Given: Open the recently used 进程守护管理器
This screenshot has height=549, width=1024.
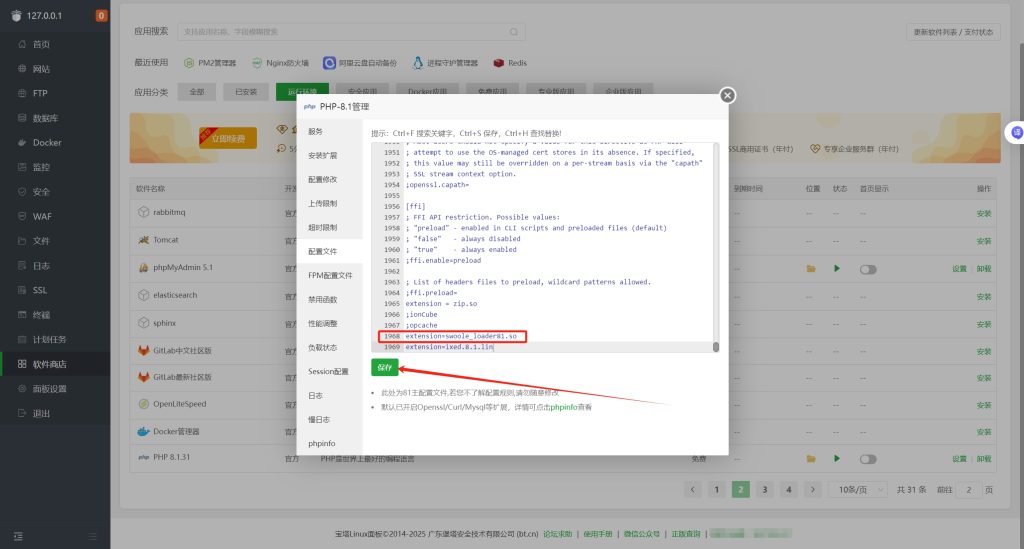Looking at the screenshot, I should point(445,63).
